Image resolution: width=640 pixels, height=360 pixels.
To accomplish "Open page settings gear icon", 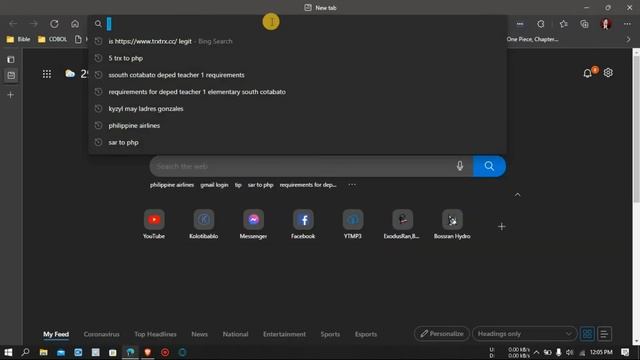I will tap(608, 73).
